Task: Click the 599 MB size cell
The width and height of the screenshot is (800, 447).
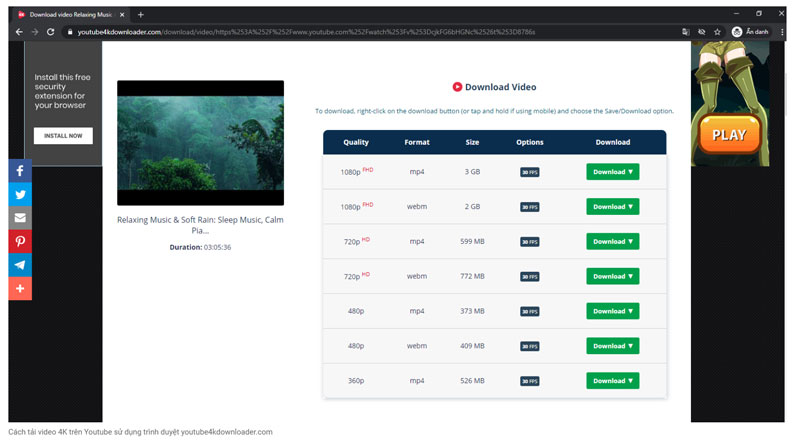Action: [472, 241]
